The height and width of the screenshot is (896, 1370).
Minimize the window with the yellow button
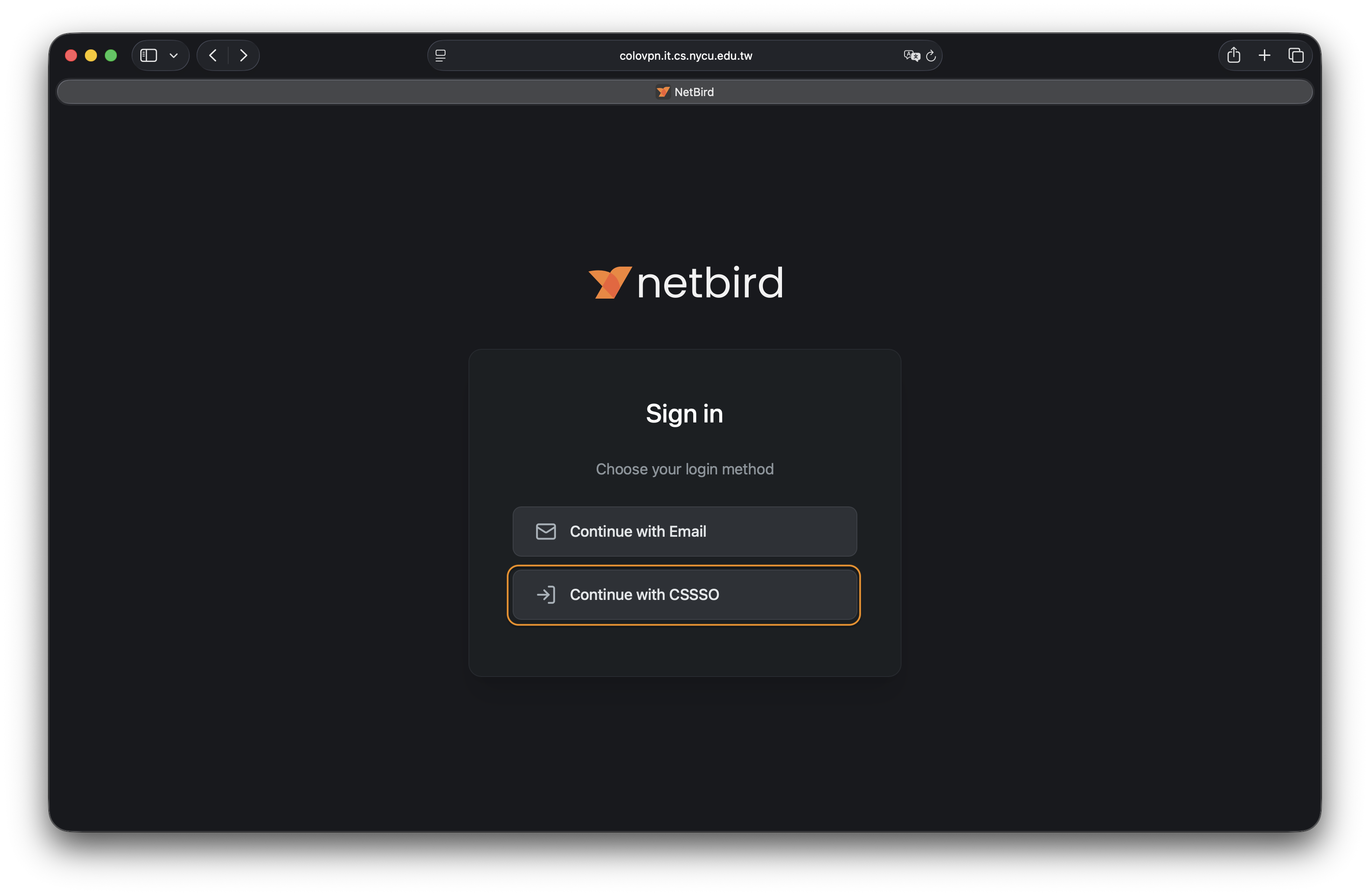coord(91,55)
